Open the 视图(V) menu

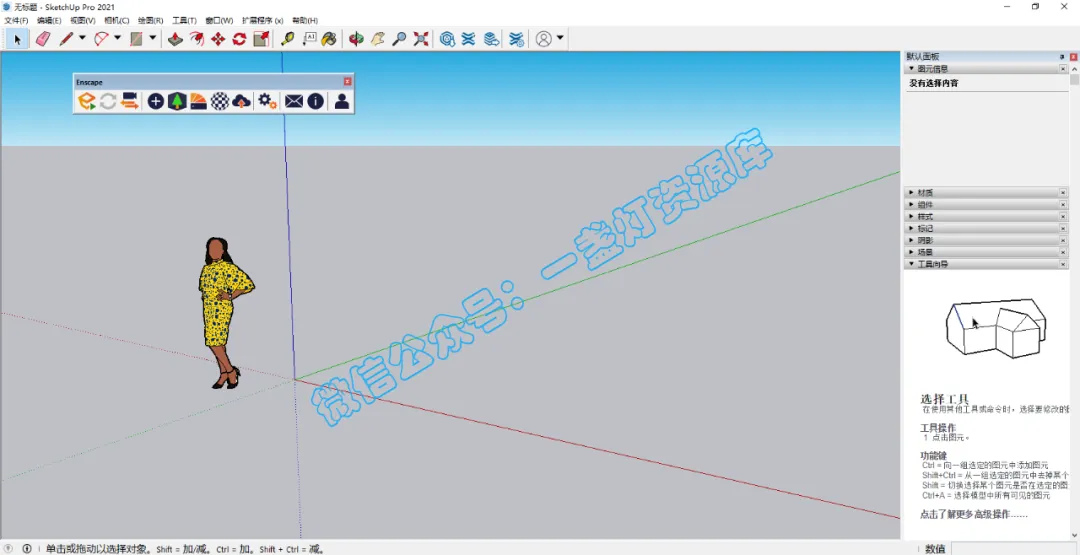tap(83, 21)
